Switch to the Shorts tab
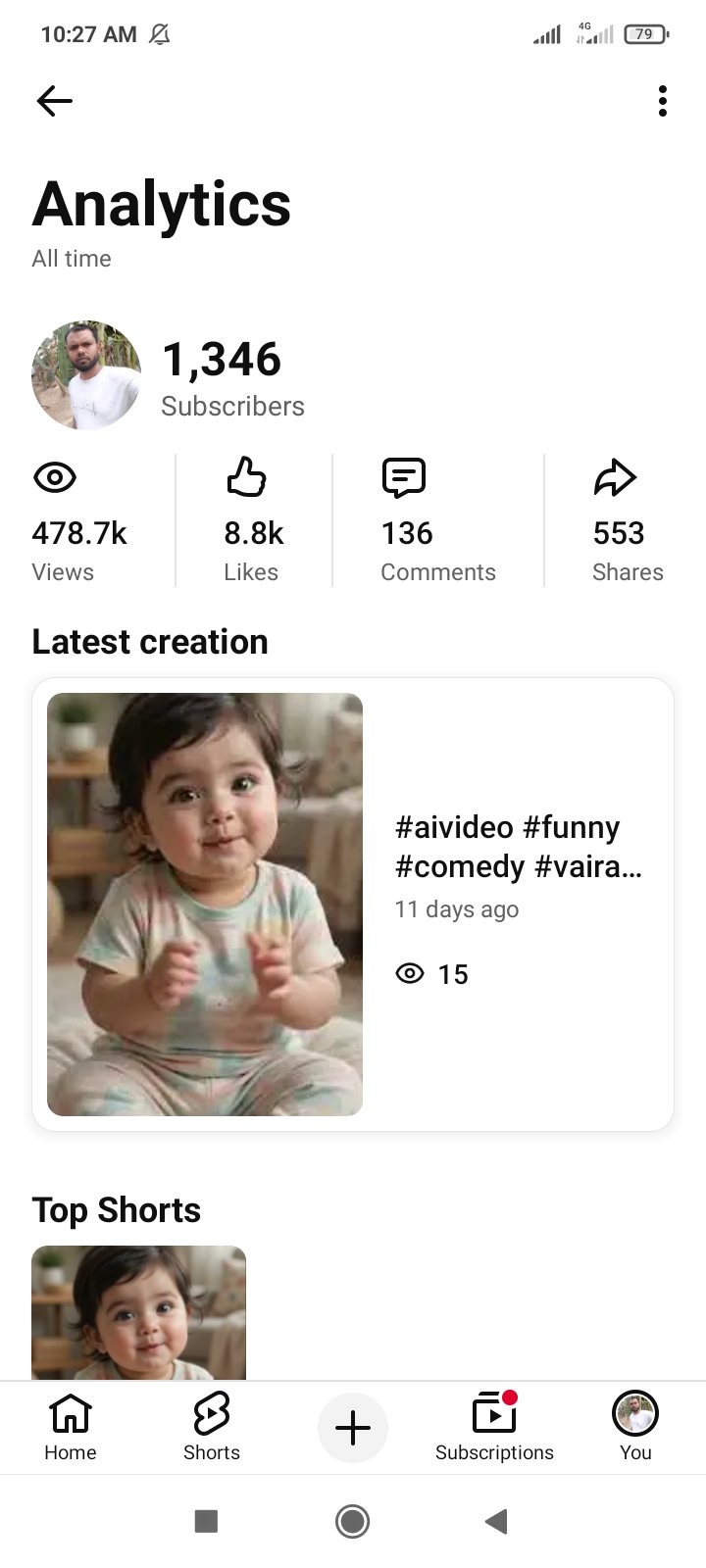Viewport: 706px width, 1568px height. [212, 1427]
